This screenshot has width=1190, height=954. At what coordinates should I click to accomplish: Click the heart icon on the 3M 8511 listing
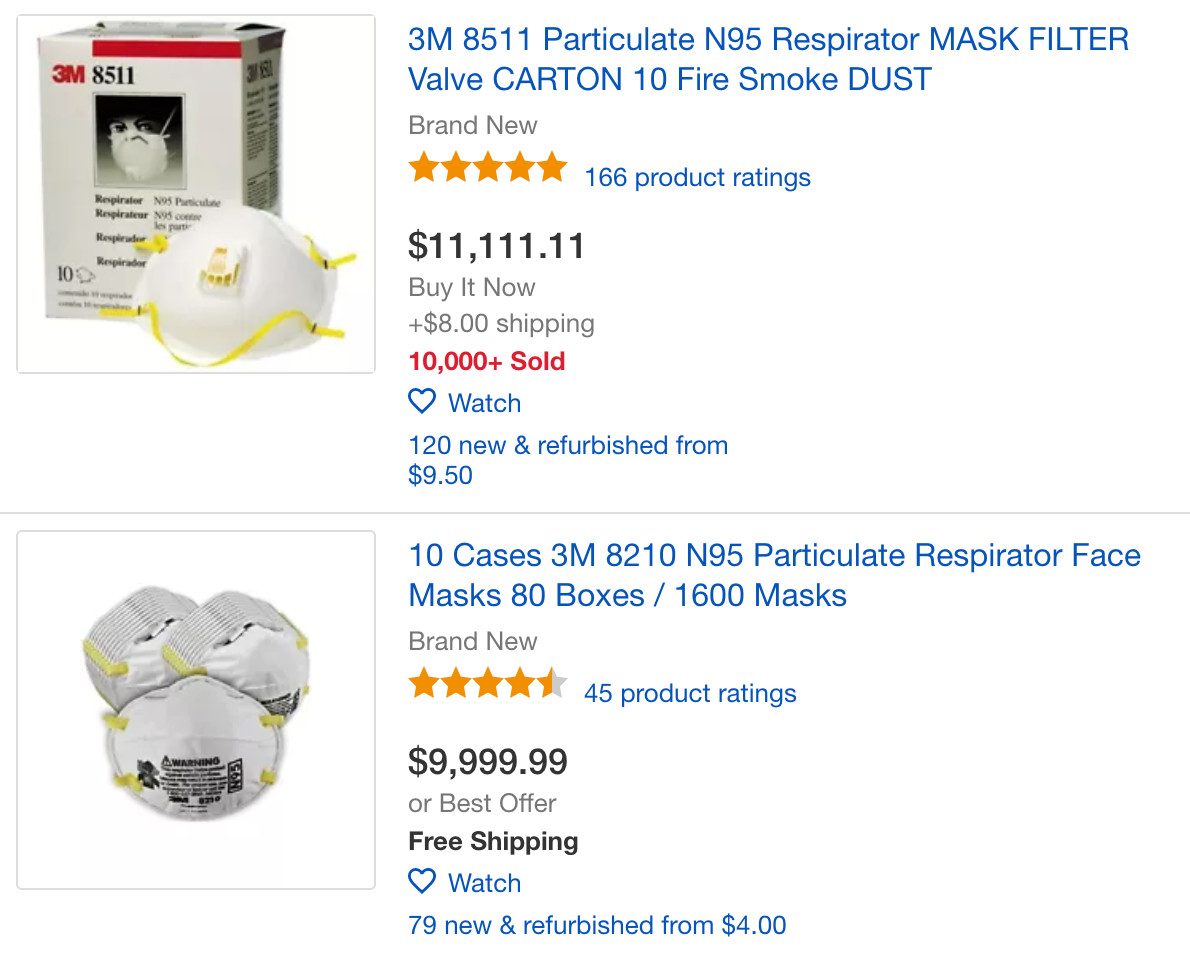click(422, 402)
